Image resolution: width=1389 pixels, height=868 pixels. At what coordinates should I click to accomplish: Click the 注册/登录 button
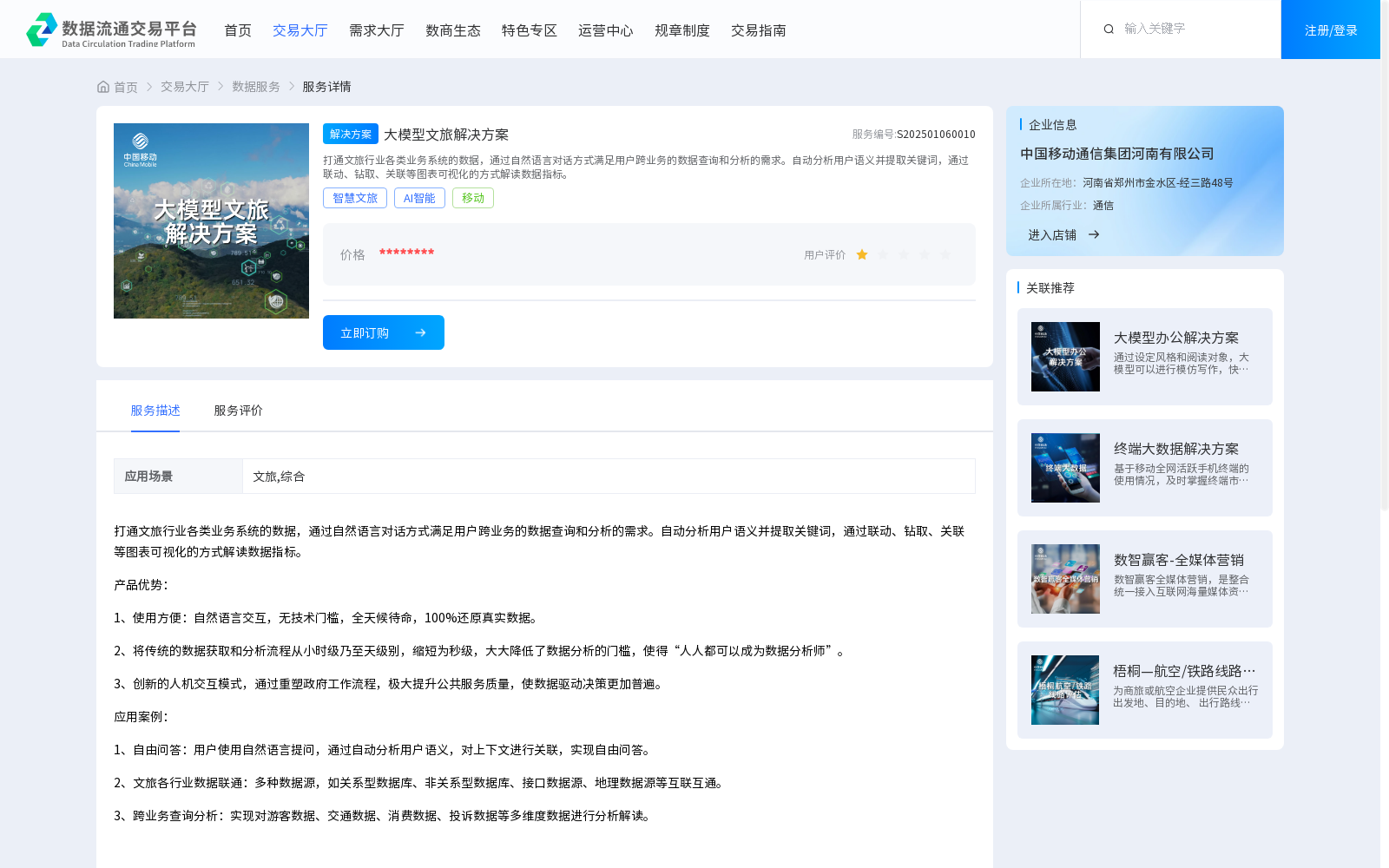point(1331,30)
